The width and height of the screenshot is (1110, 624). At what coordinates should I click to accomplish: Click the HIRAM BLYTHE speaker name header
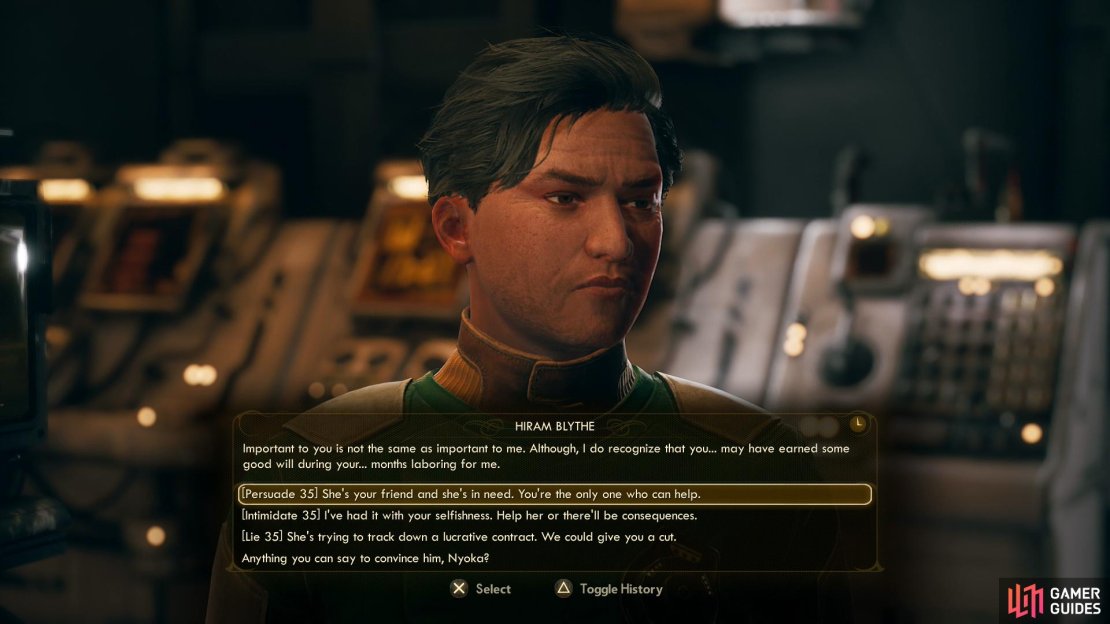point(554,426)
